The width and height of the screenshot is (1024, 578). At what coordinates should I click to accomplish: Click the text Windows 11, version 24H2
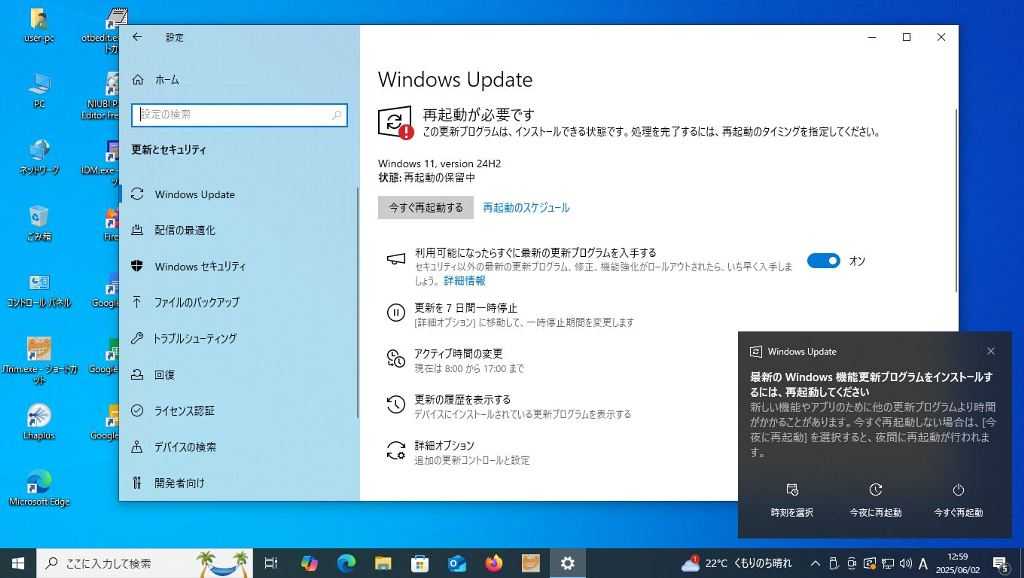tap(440, 163)
